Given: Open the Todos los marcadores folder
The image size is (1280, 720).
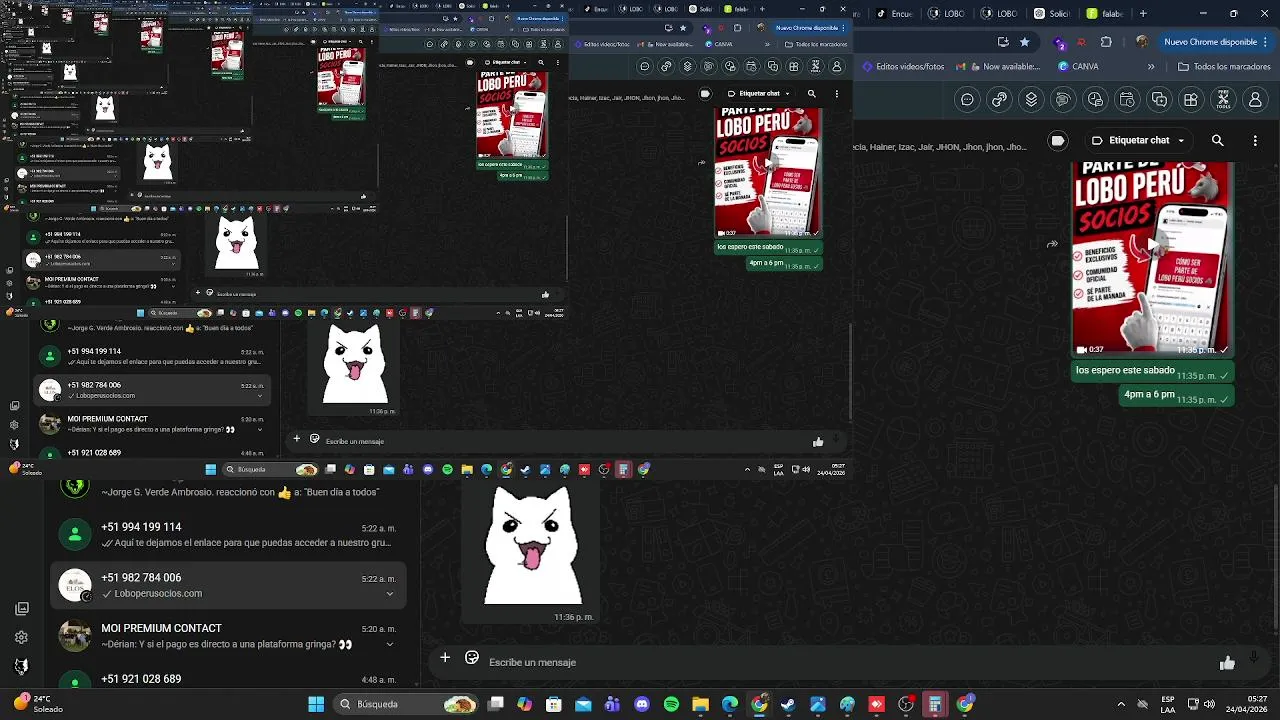Looking at the screenshot, I should coord(1224,67).
